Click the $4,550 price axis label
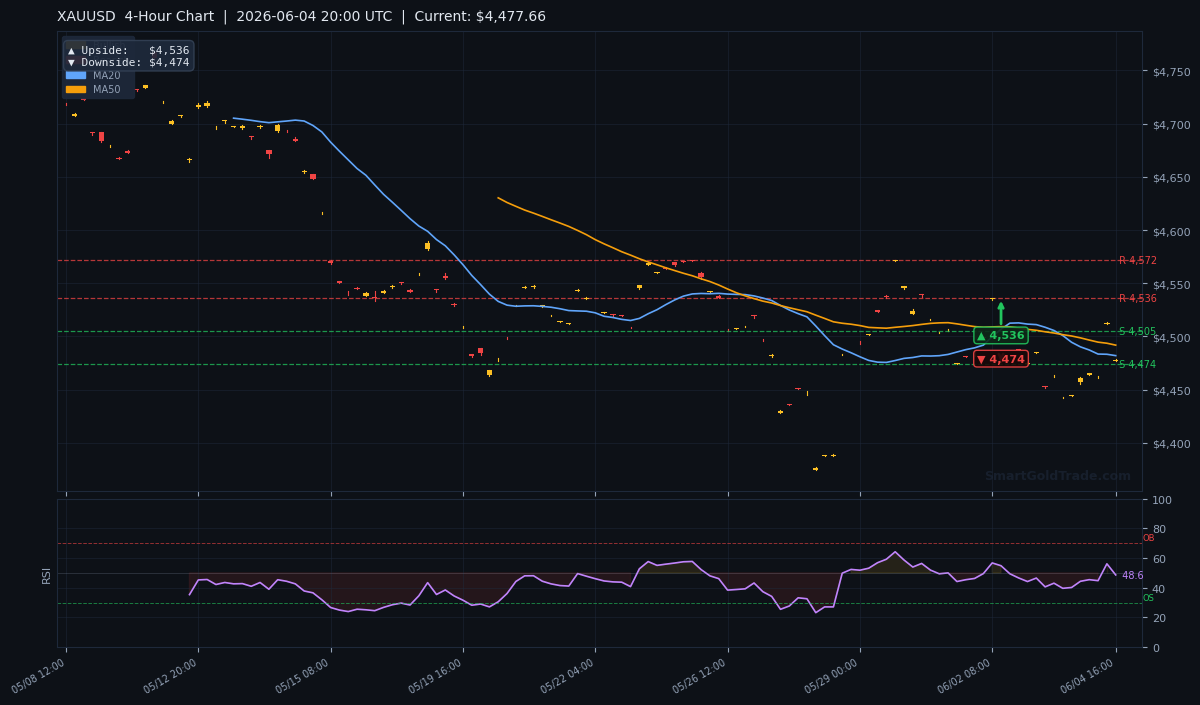The height and width of the screenshot is (705, 1200). click(1172, 285)
